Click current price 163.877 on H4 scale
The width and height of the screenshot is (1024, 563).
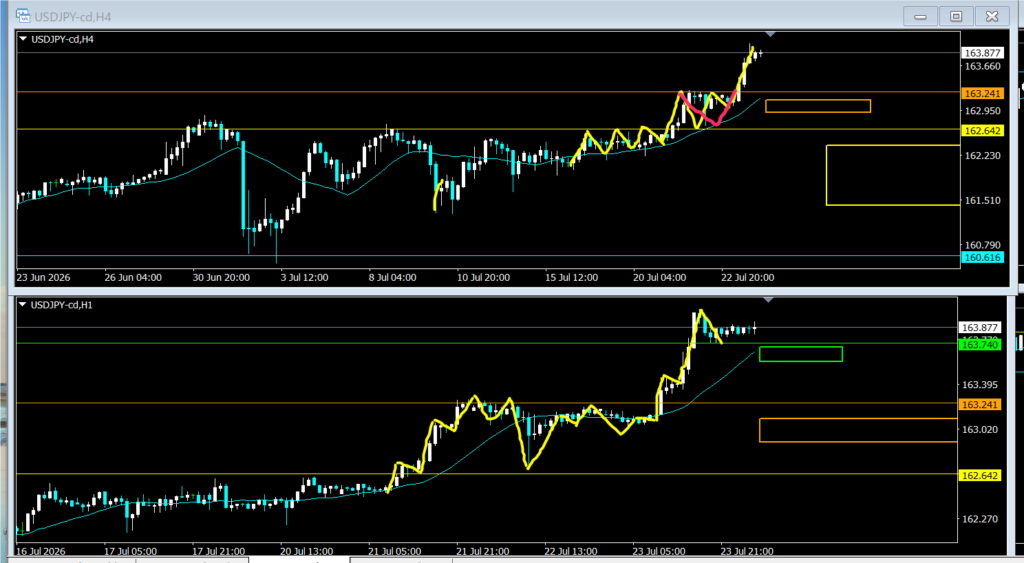pyautogui.click(x=982, y=53)
